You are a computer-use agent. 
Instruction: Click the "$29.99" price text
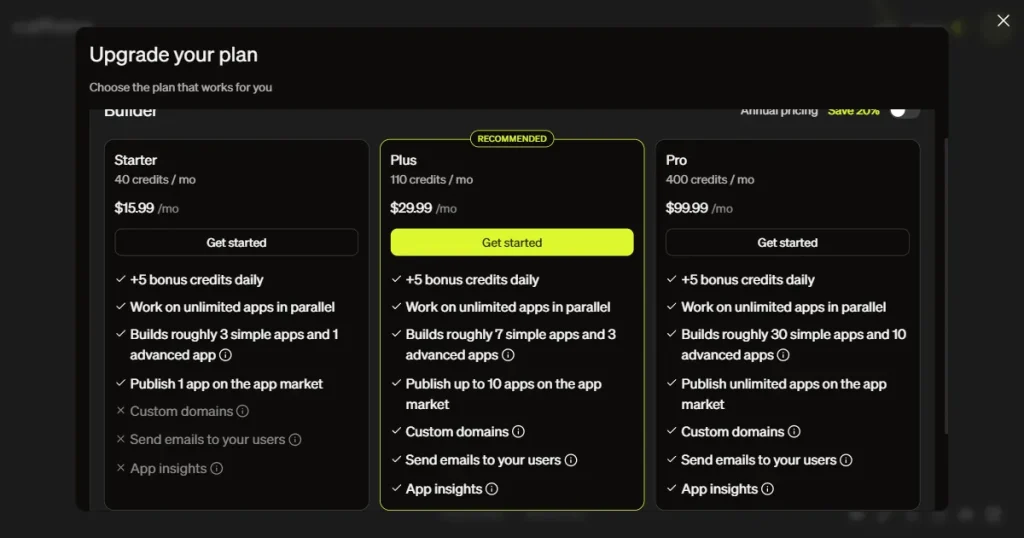(x=411, y=208)
